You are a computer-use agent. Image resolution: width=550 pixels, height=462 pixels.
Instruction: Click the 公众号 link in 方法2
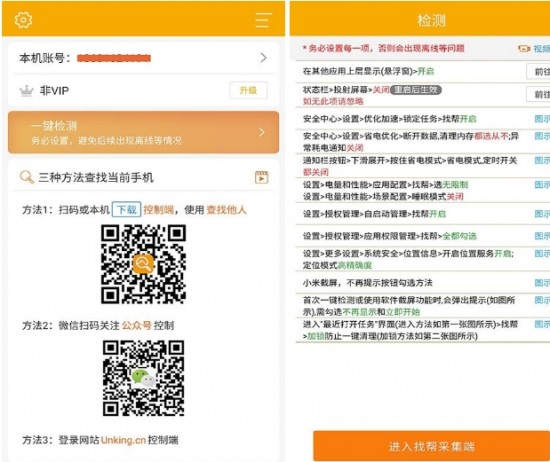(x=136, y=325)
